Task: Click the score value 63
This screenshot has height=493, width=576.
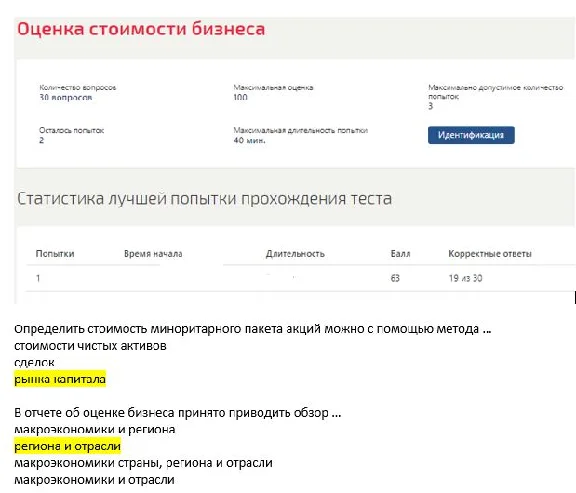Action: click(x=395, y=278)
